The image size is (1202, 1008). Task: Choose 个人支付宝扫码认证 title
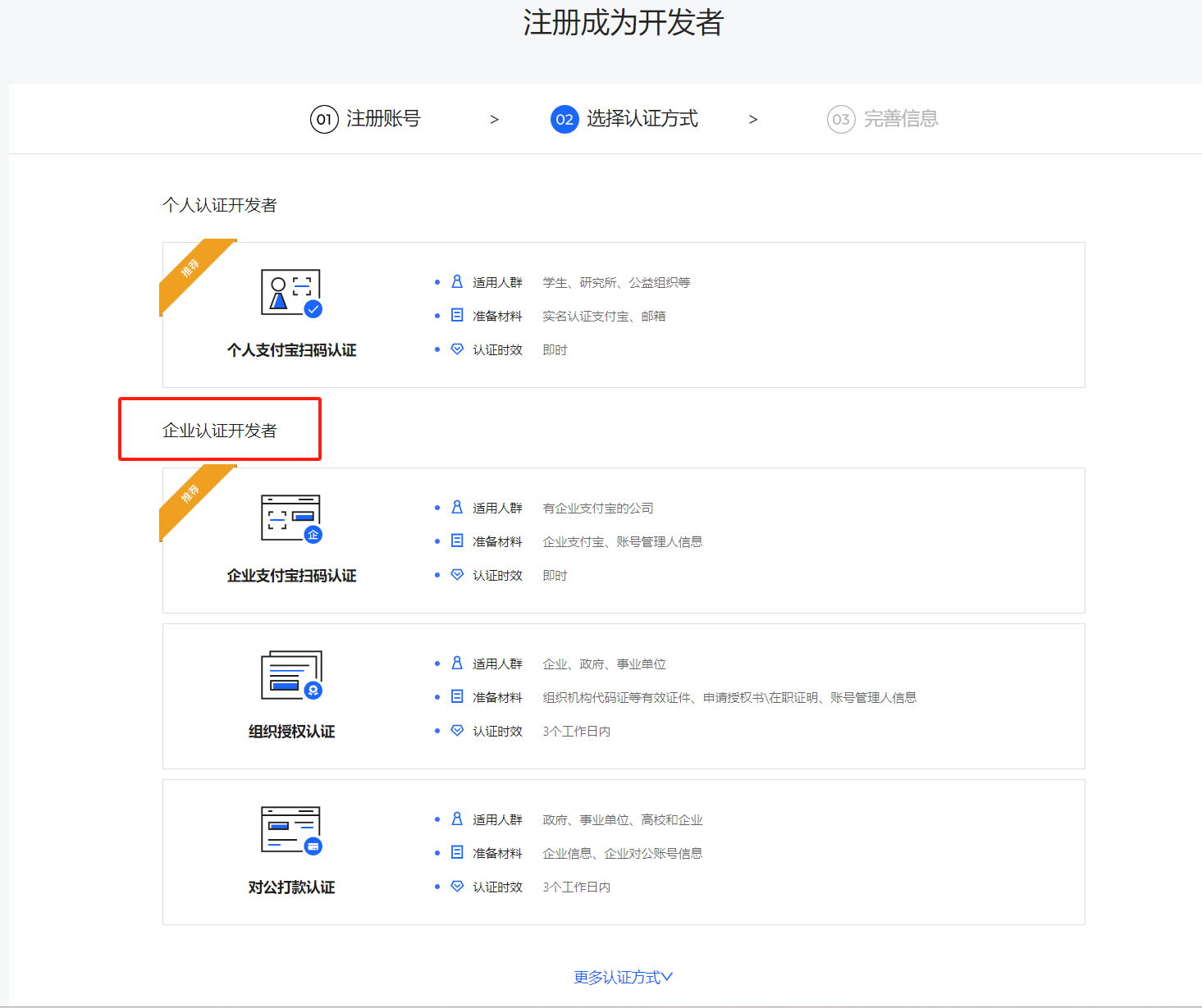click(x=291, y=350)
